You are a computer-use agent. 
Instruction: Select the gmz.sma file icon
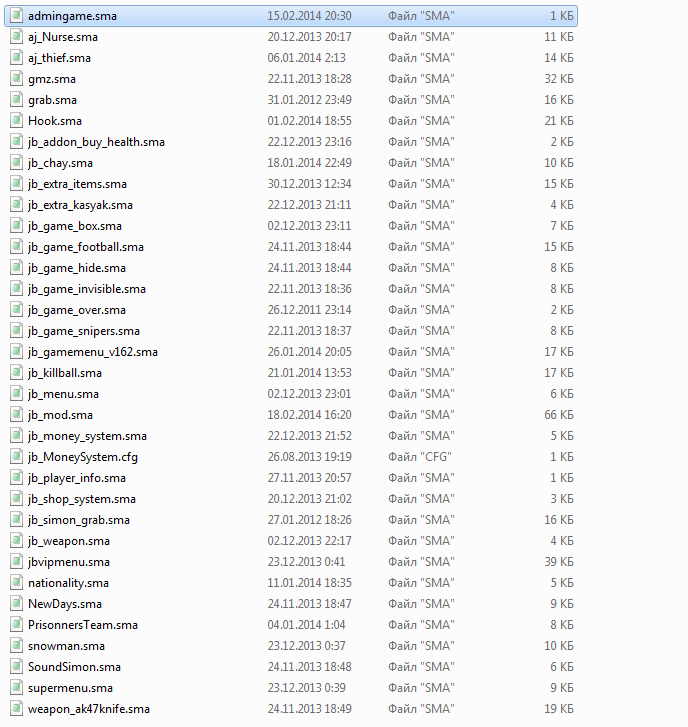tap(16, 79)
